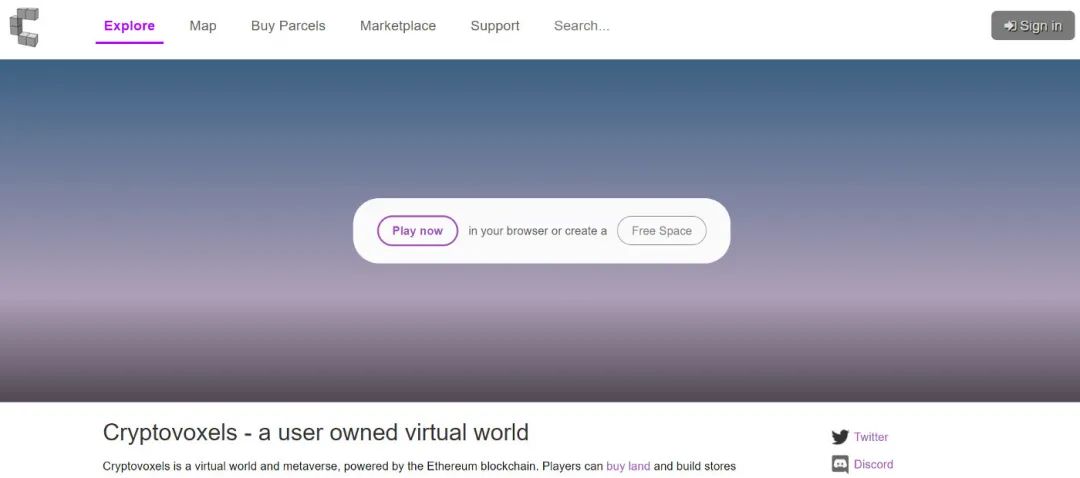Click the Discord logo icon

(x=840, y=464)
